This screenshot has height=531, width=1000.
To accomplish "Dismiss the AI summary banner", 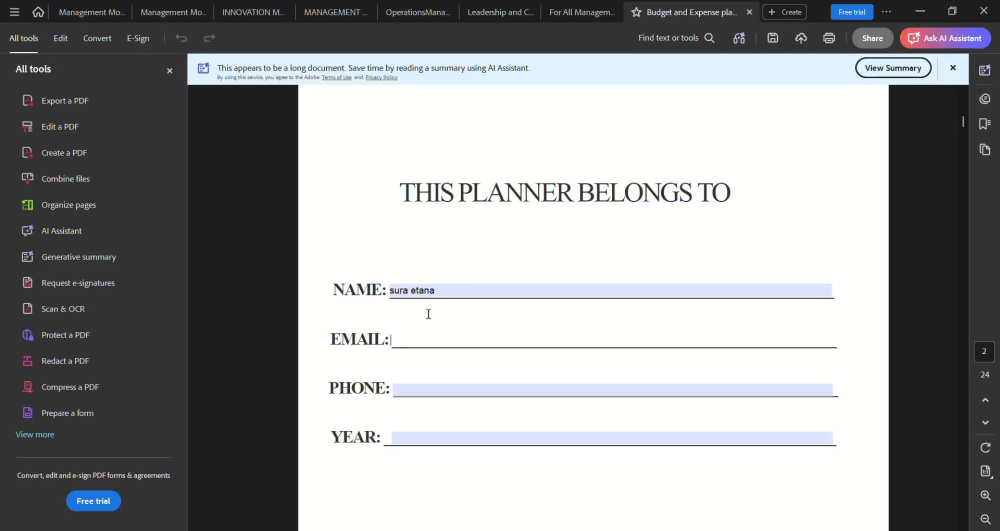I will 953,68.
